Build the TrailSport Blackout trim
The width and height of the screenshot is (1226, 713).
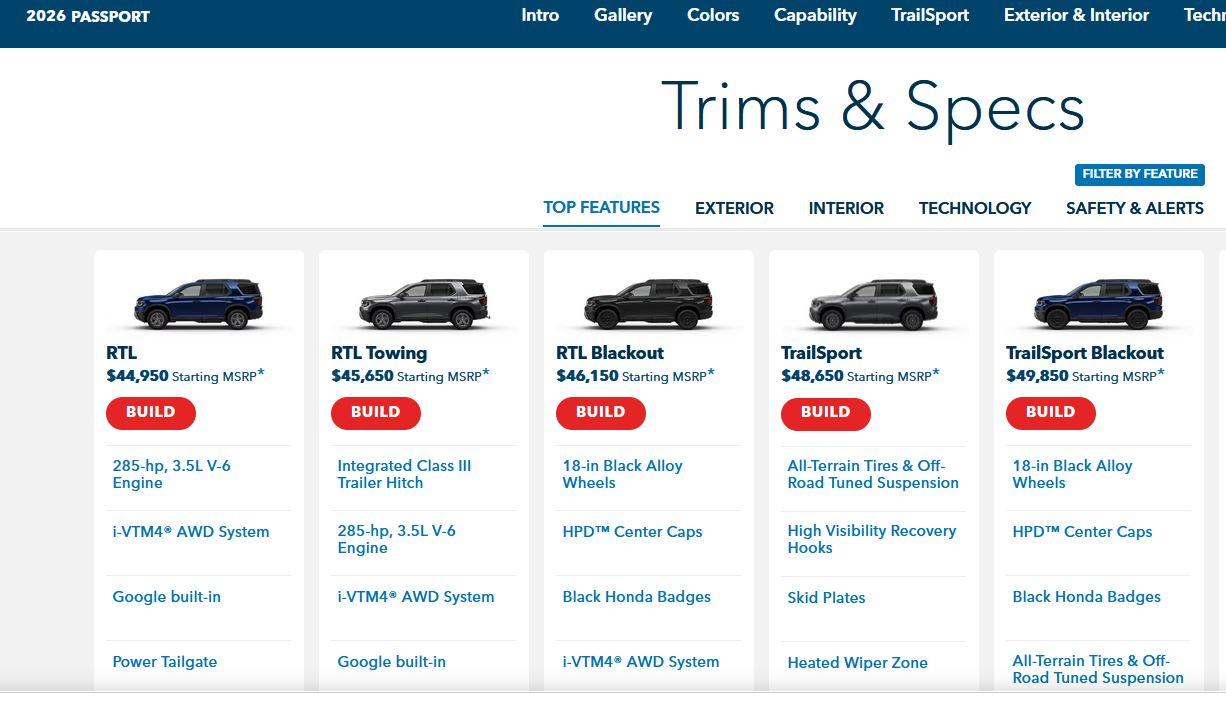(1050, 413)
